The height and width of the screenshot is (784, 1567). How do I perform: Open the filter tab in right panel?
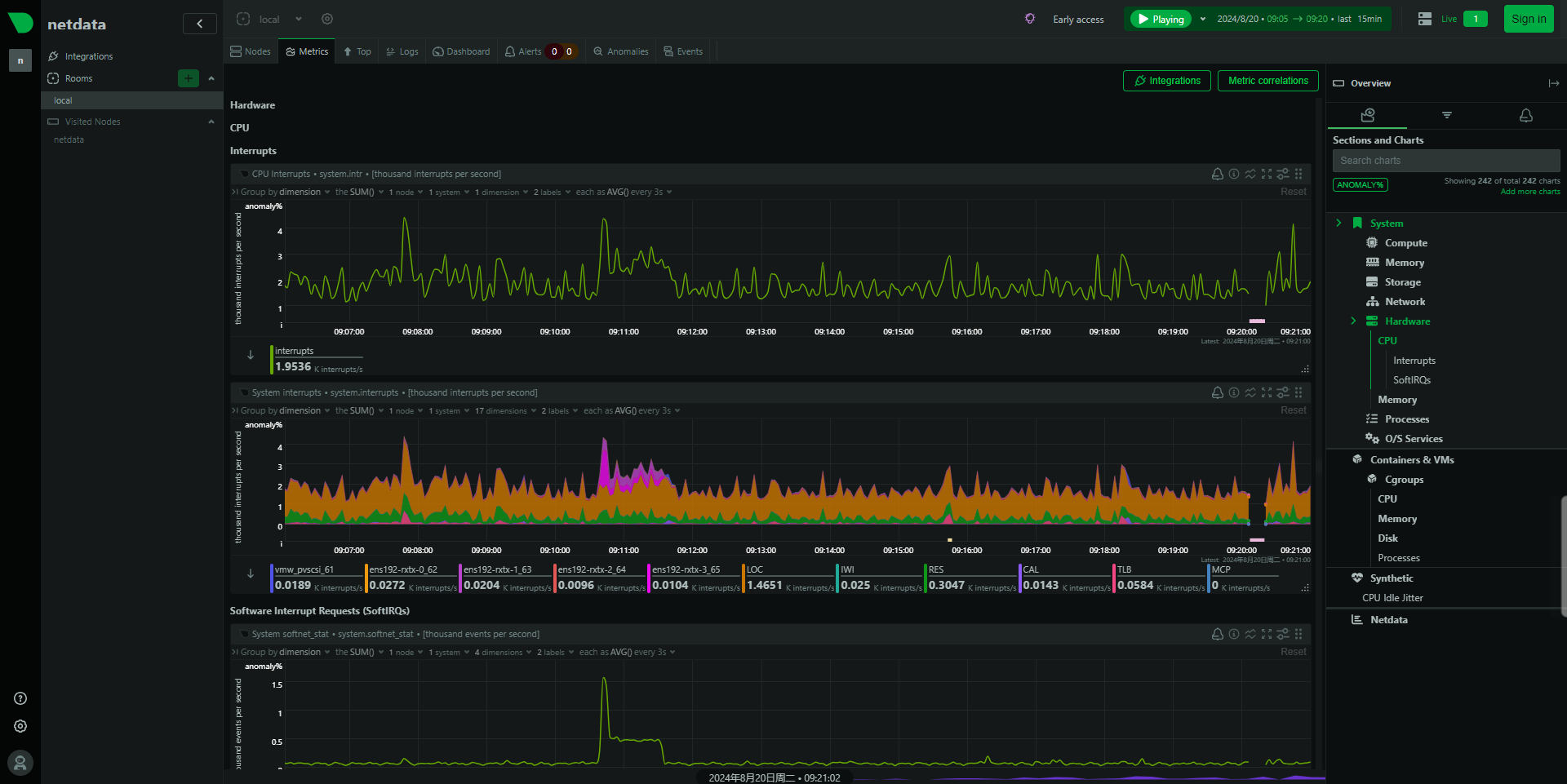click(1446, 115)
